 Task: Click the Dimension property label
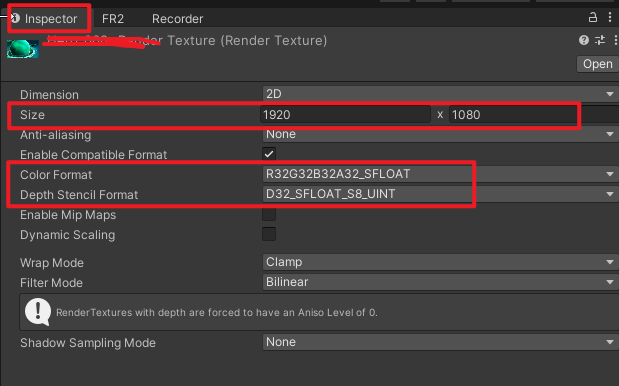point(49,95)
